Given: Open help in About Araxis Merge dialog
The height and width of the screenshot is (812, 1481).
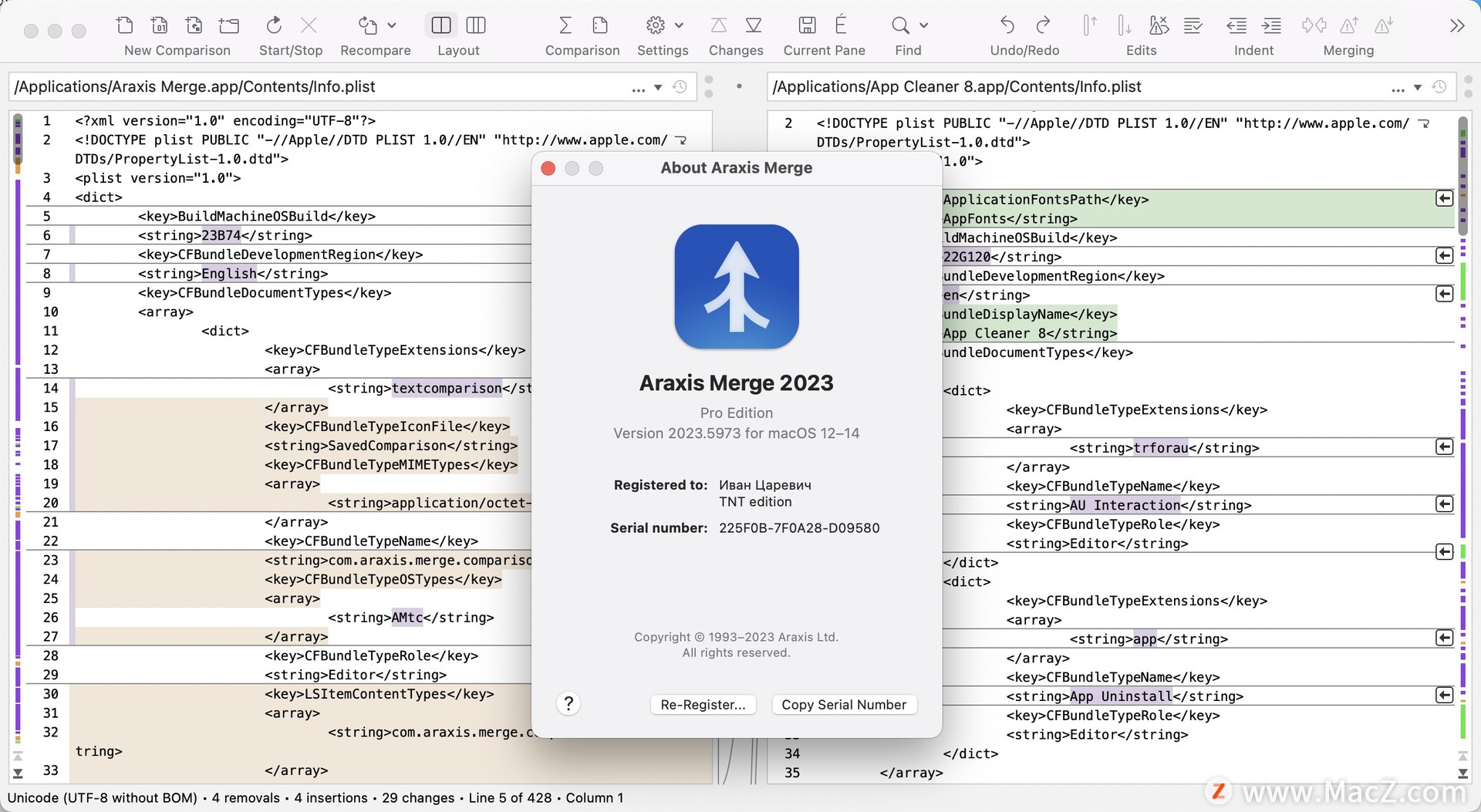Looking at the screenshot, I should (x=568, y=703).
